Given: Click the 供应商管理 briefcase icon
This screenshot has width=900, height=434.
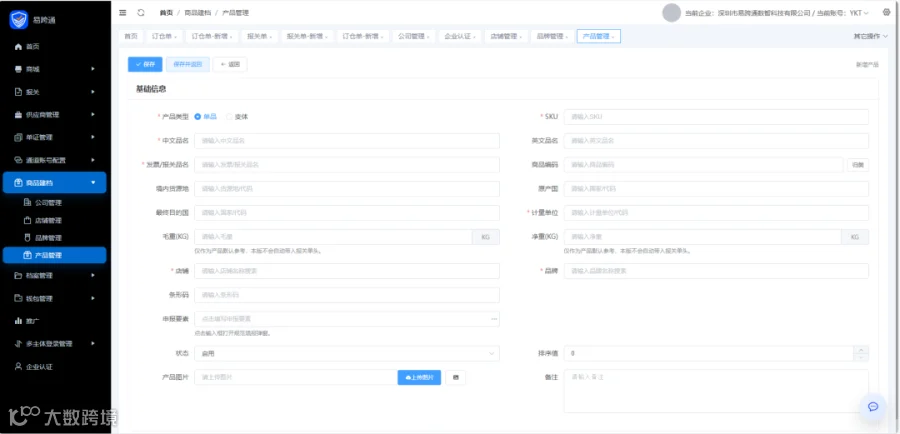Looking at the screenshot, I should pos(18,115).
